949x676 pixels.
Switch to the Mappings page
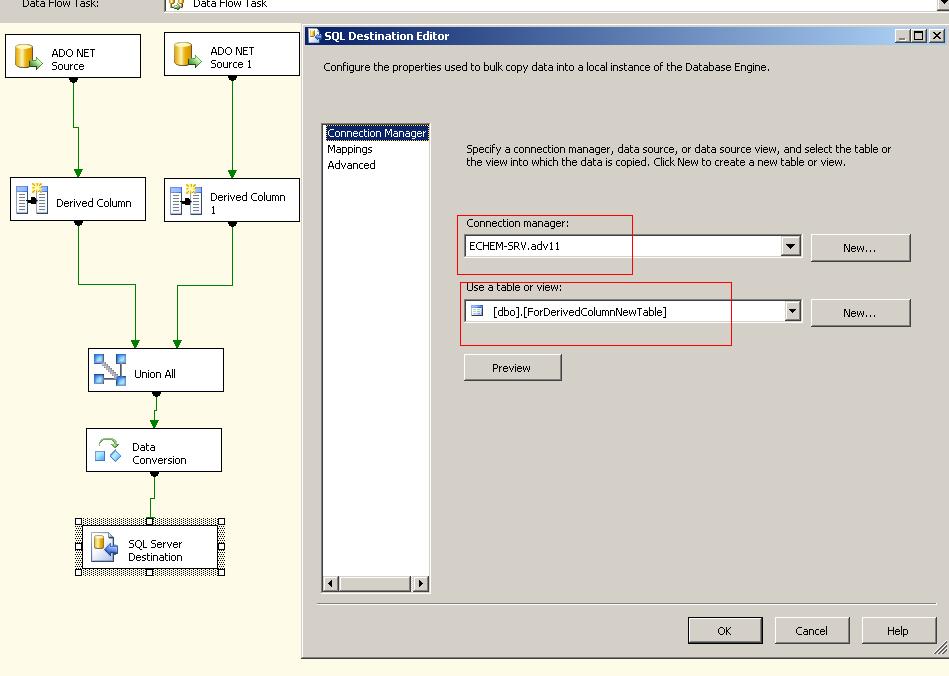[x=352, y=148]
